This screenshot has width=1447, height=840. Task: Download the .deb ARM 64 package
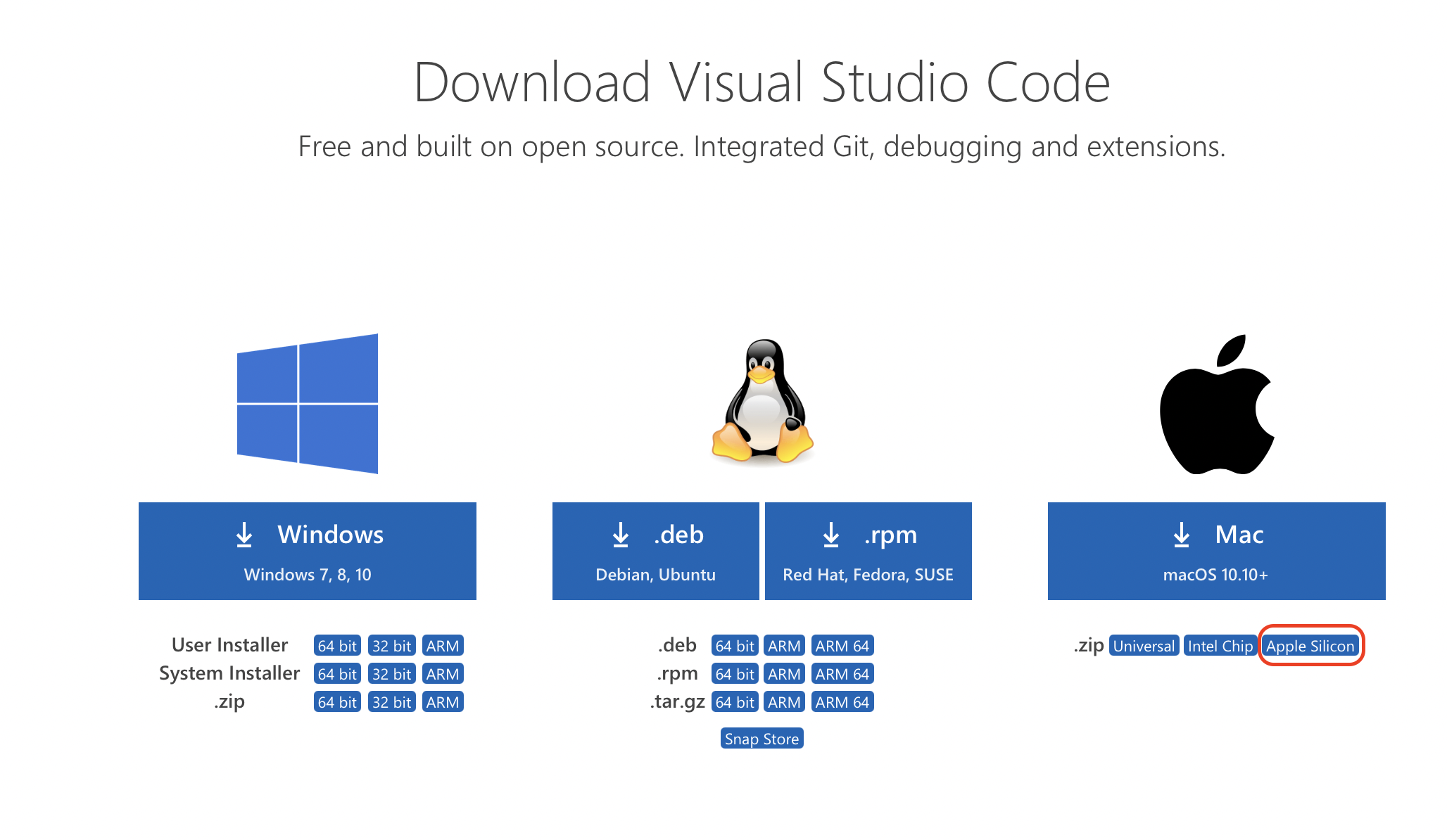coord(842,646)
